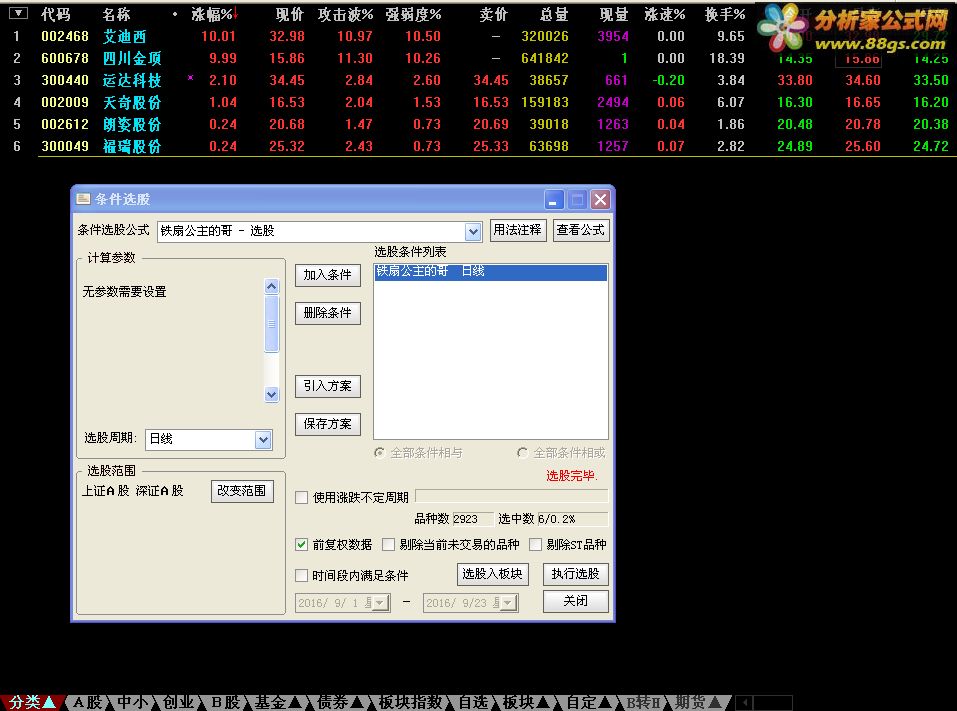The height and width of the screenshot is (711, 957).
Task: Select stock row 300440 运达科技
Action: 478,81
